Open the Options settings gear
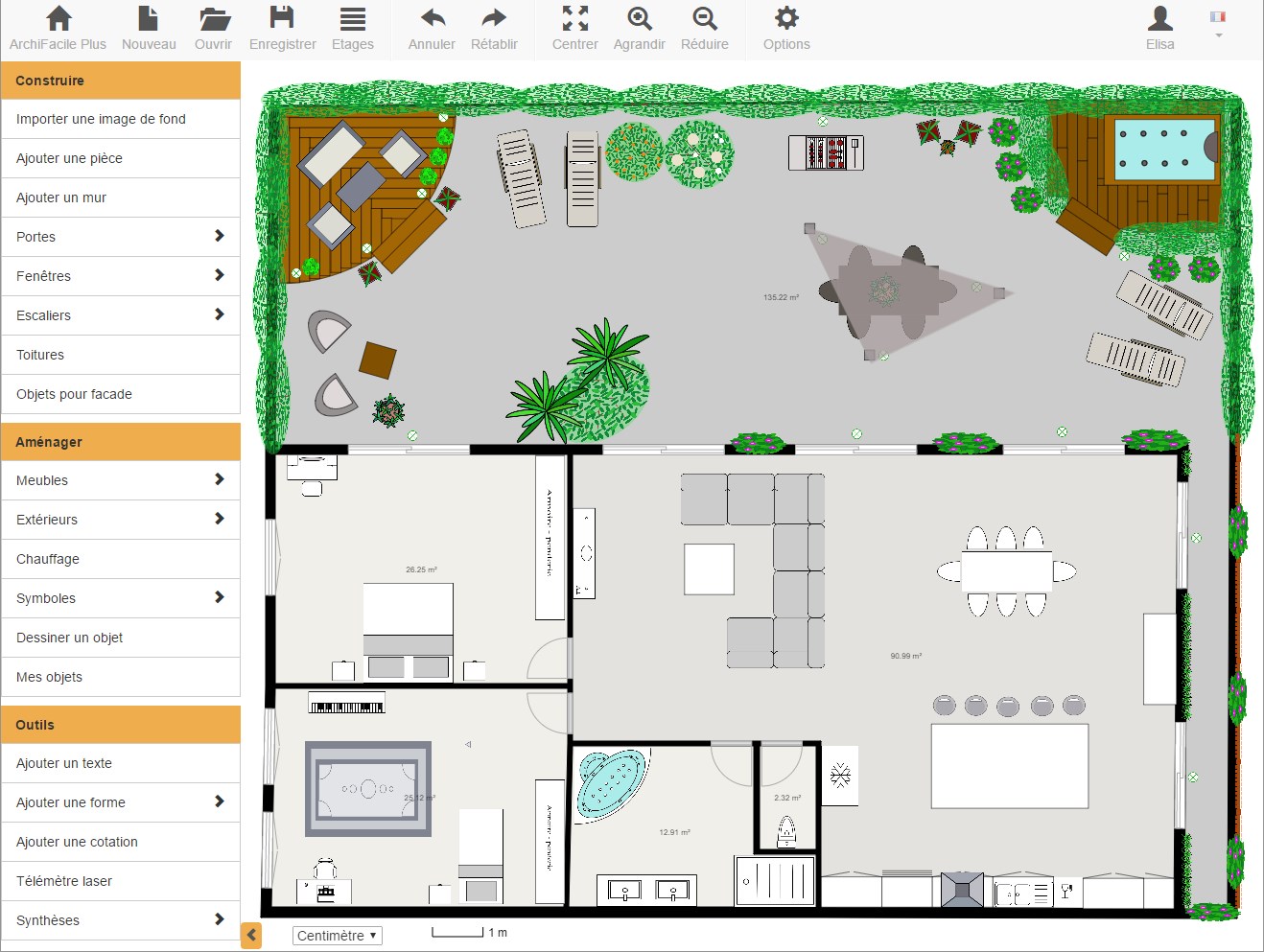Image resolution: width=1264 pixels, height=952 pixels. click(x=785, y=27)
